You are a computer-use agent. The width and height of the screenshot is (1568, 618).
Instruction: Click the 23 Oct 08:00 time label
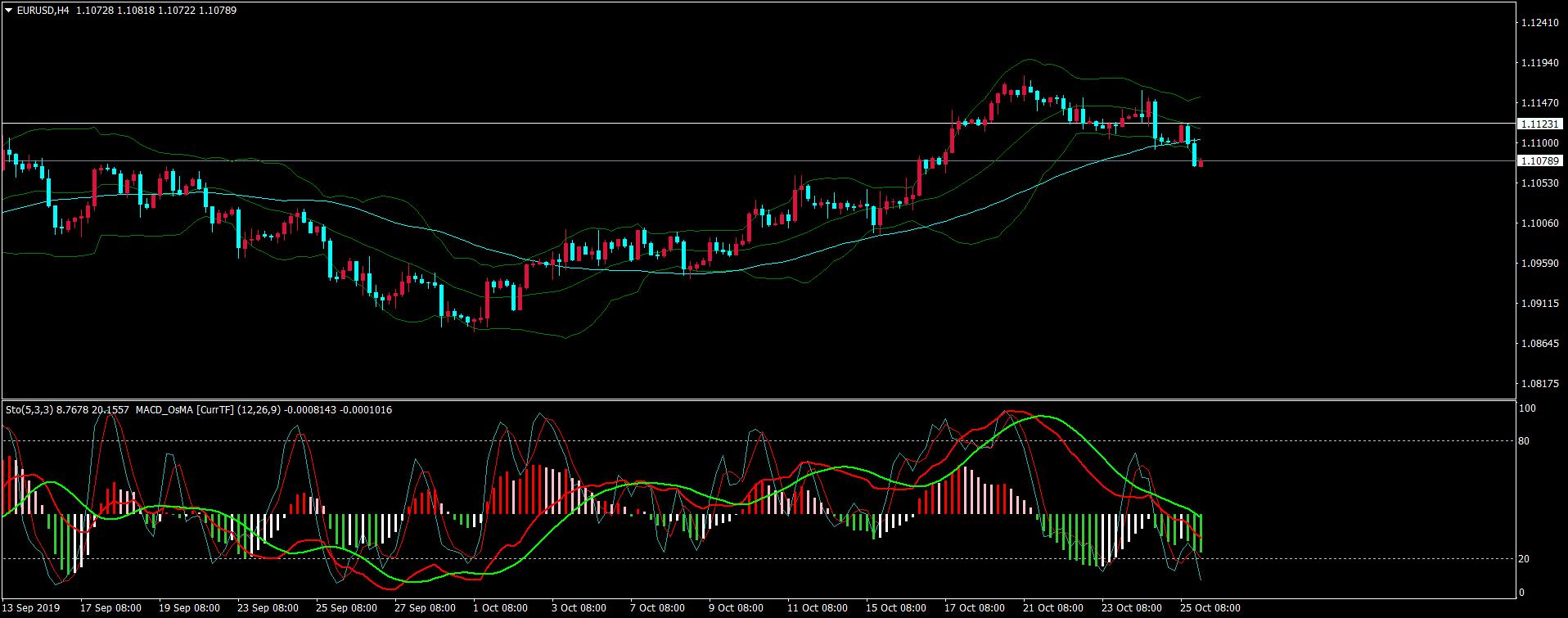pos(1133,608)
